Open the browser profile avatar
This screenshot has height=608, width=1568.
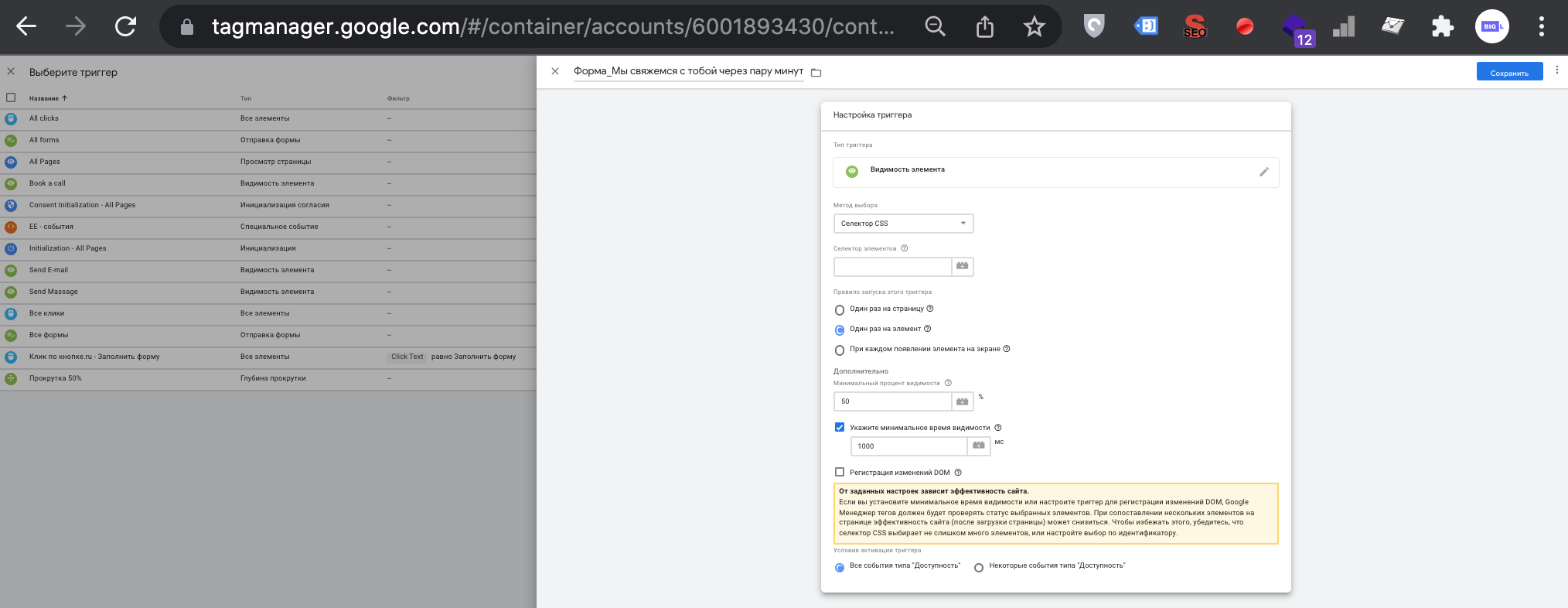[x=1491, y=26]
